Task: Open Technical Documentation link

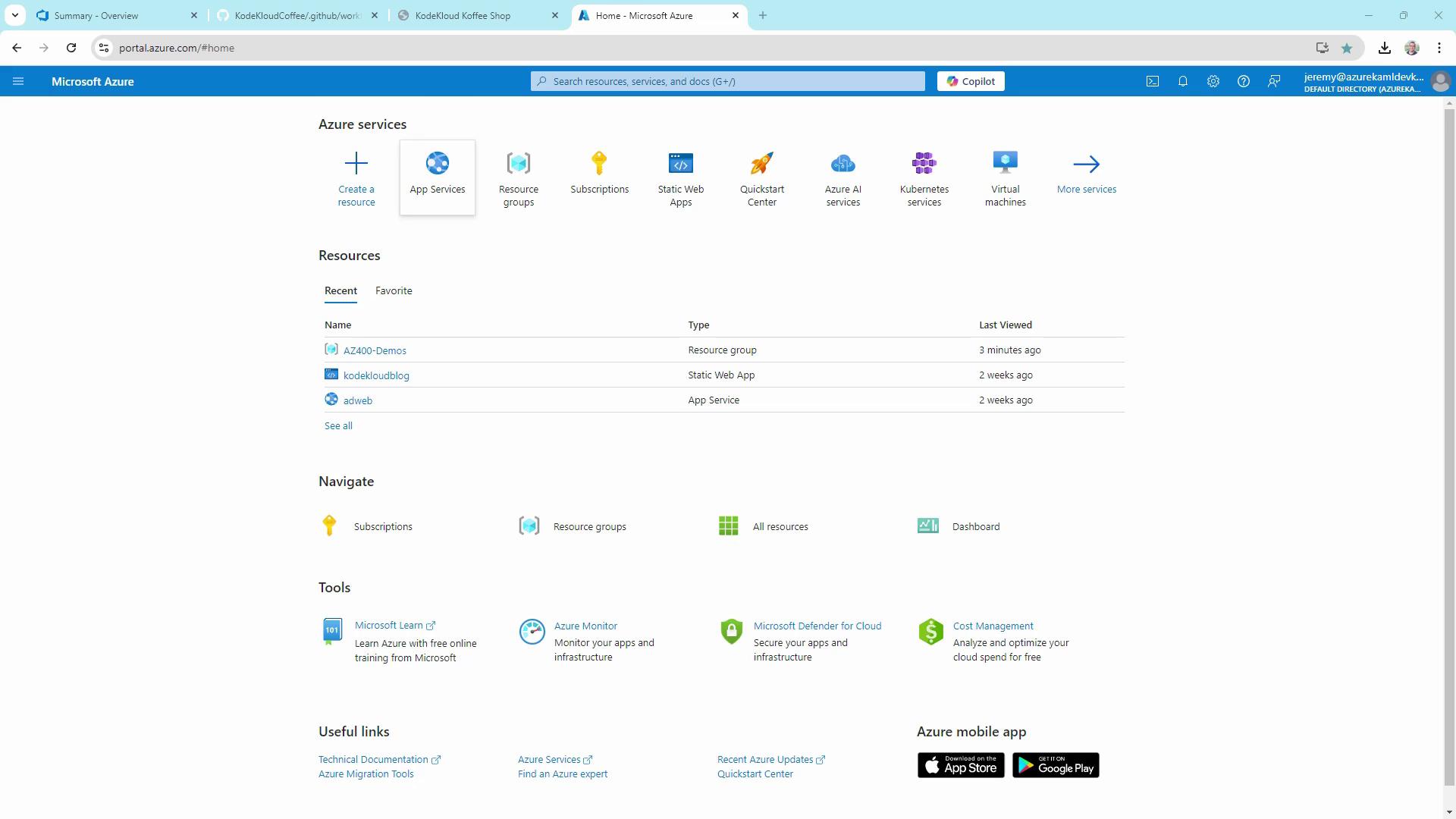Action: 379,759
